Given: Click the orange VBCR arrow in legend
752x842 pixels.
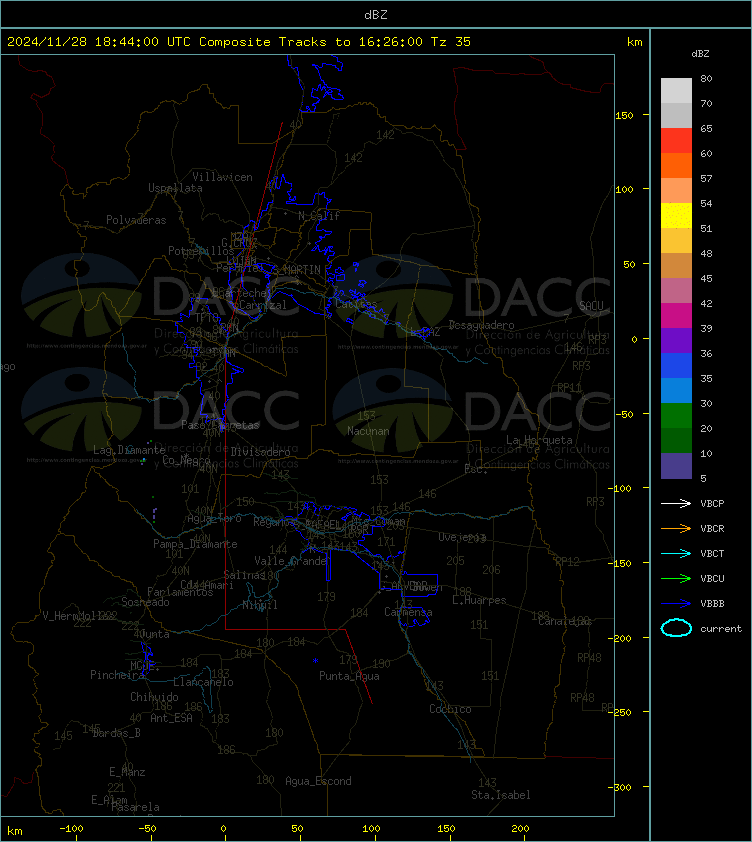Looking at the screenshot, I should click(676, 528).
